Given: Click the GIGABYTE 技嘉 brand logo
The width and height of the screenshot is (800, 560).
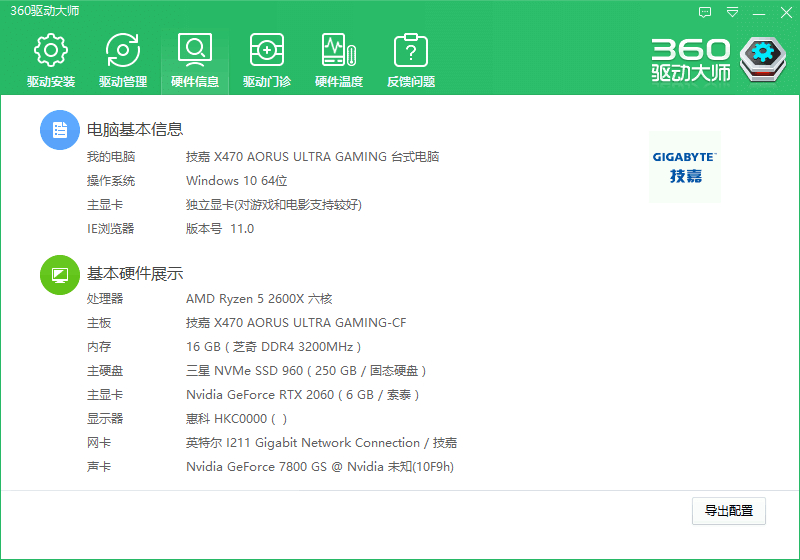Looking at the screenshot, I should click(685, 167).
